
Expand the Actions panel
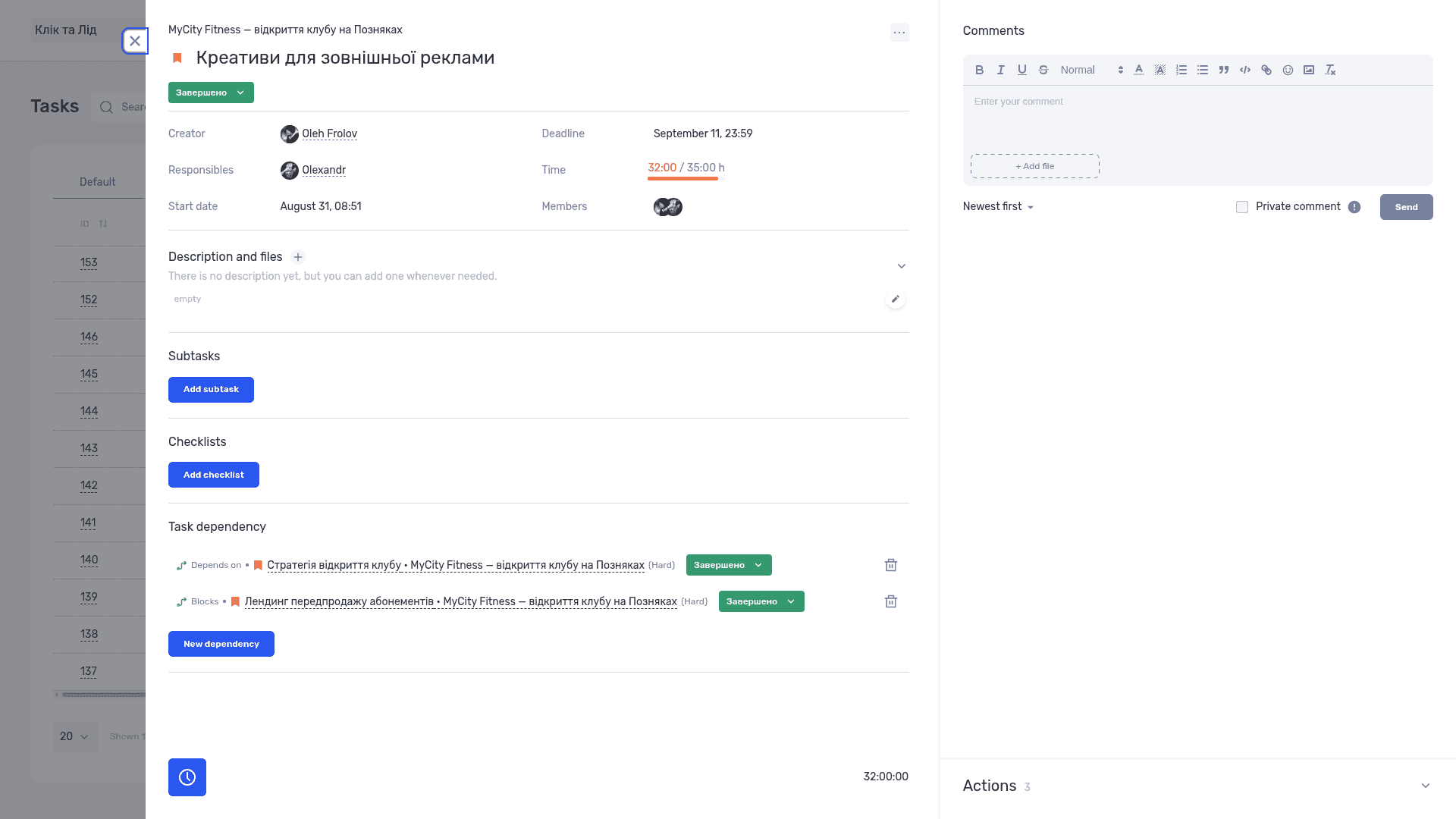1426,786
